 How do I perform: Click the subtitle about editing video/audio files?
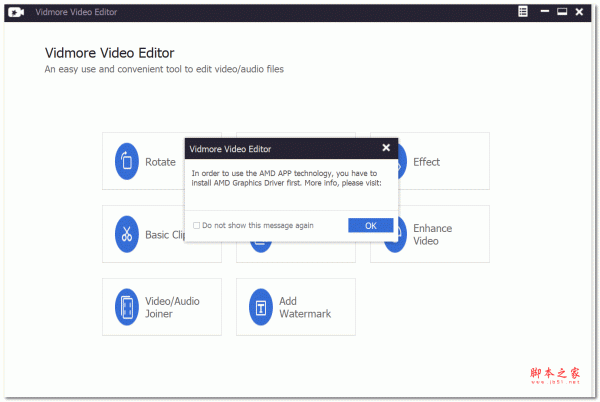click(164, 69)
